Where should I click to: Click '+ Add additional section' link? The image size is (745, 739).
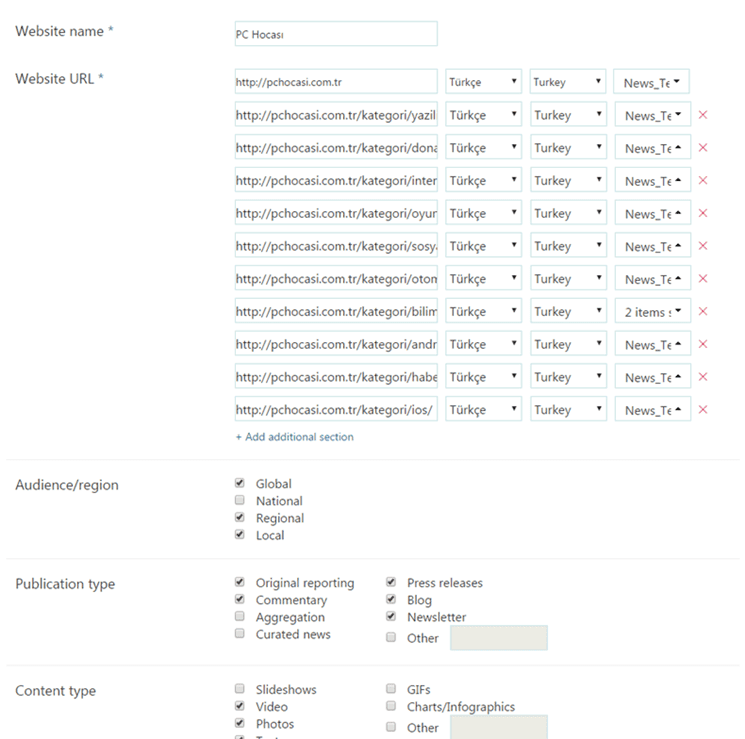coord(294,437)
